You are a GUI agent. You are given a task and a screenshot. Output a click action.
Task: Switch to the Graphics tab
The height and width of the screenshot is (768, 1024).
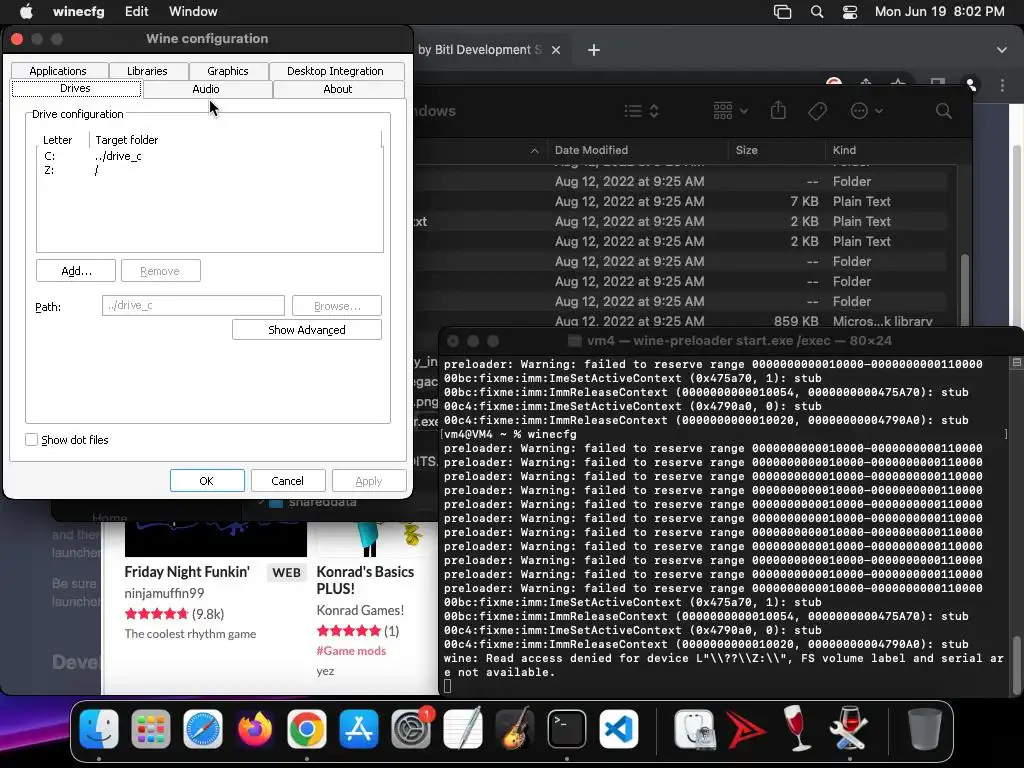228,71
